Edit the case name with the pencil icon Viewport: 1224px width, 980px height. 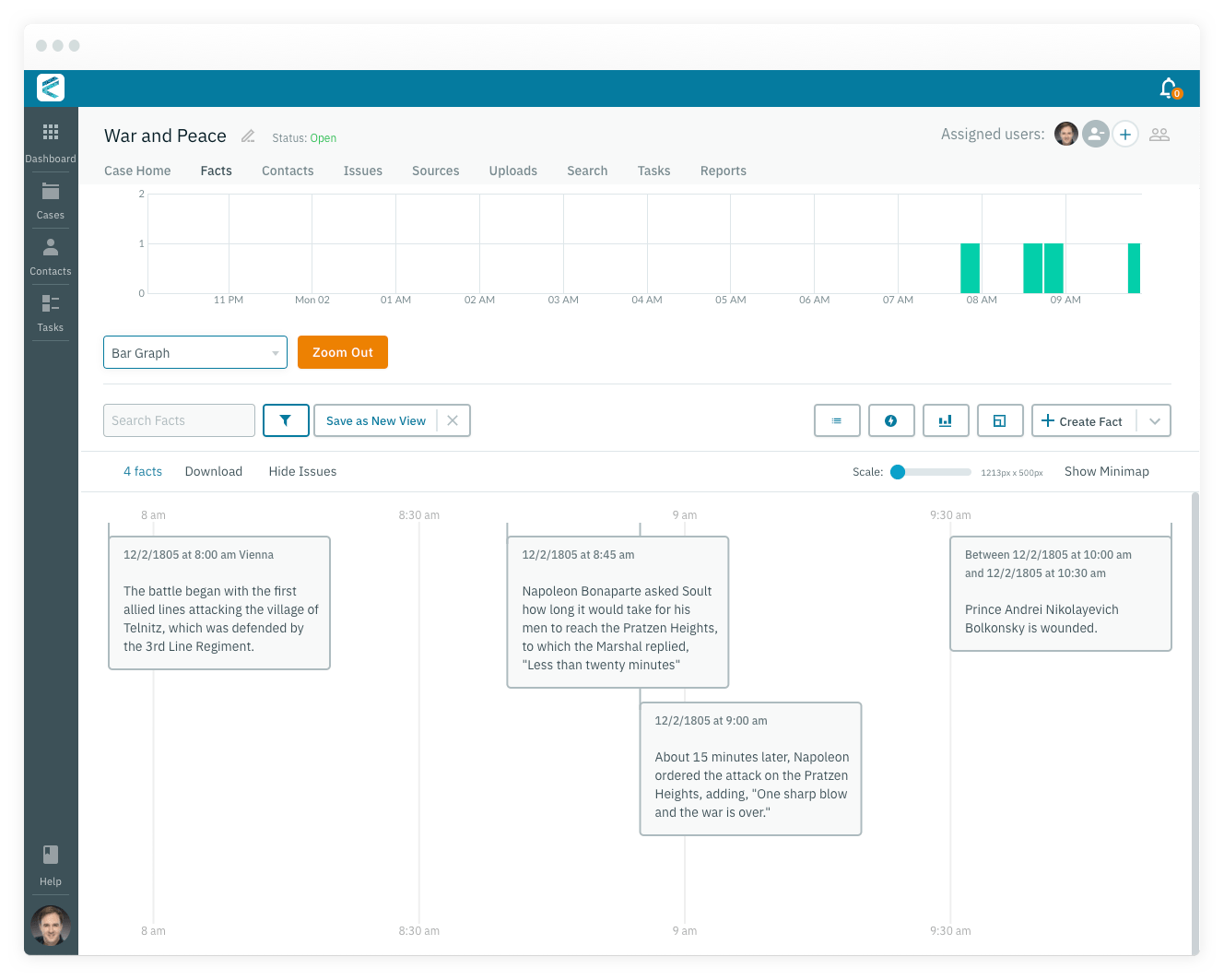248,136
